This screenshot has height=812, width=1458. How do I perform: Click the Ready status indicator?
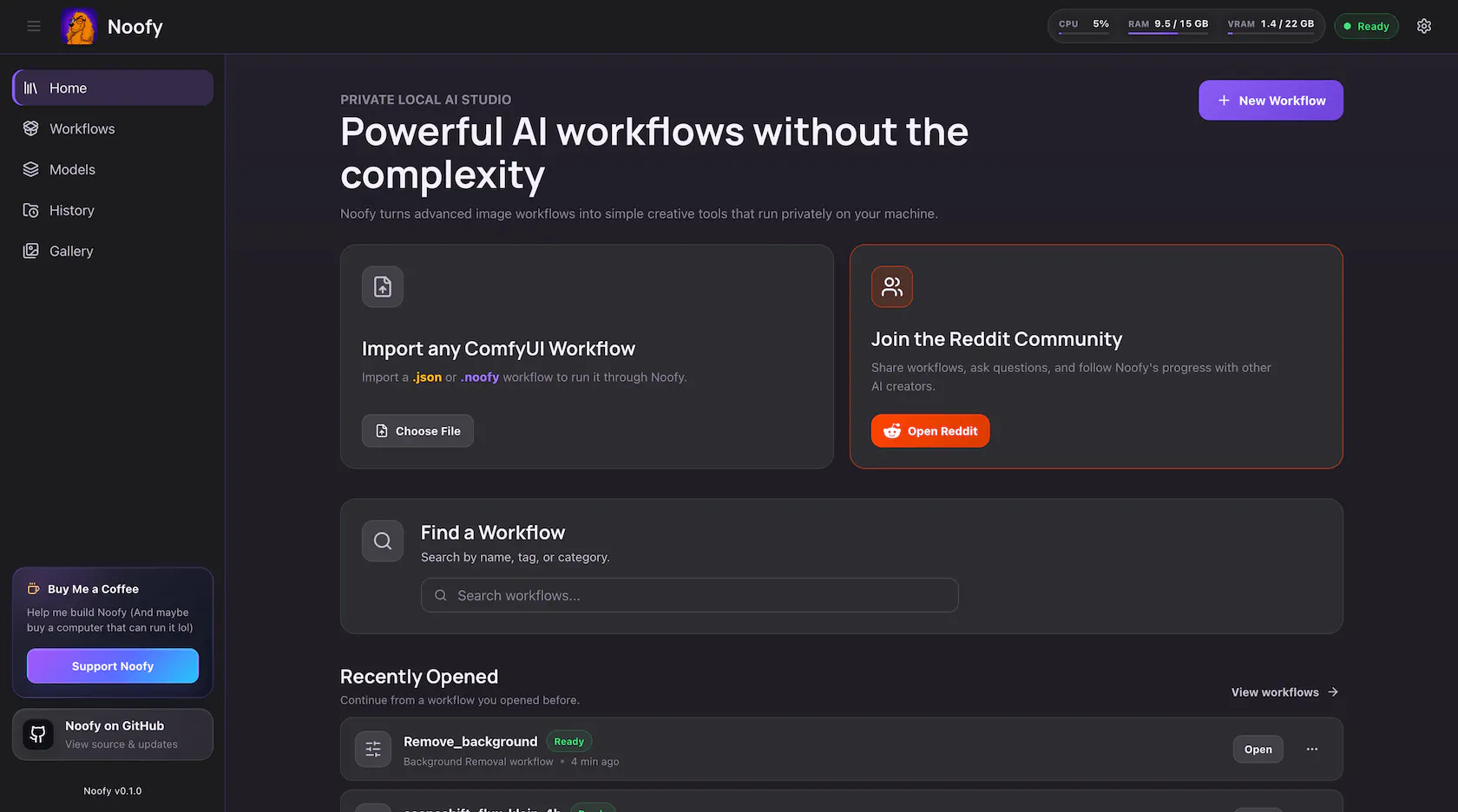(x=1366, y=26)
